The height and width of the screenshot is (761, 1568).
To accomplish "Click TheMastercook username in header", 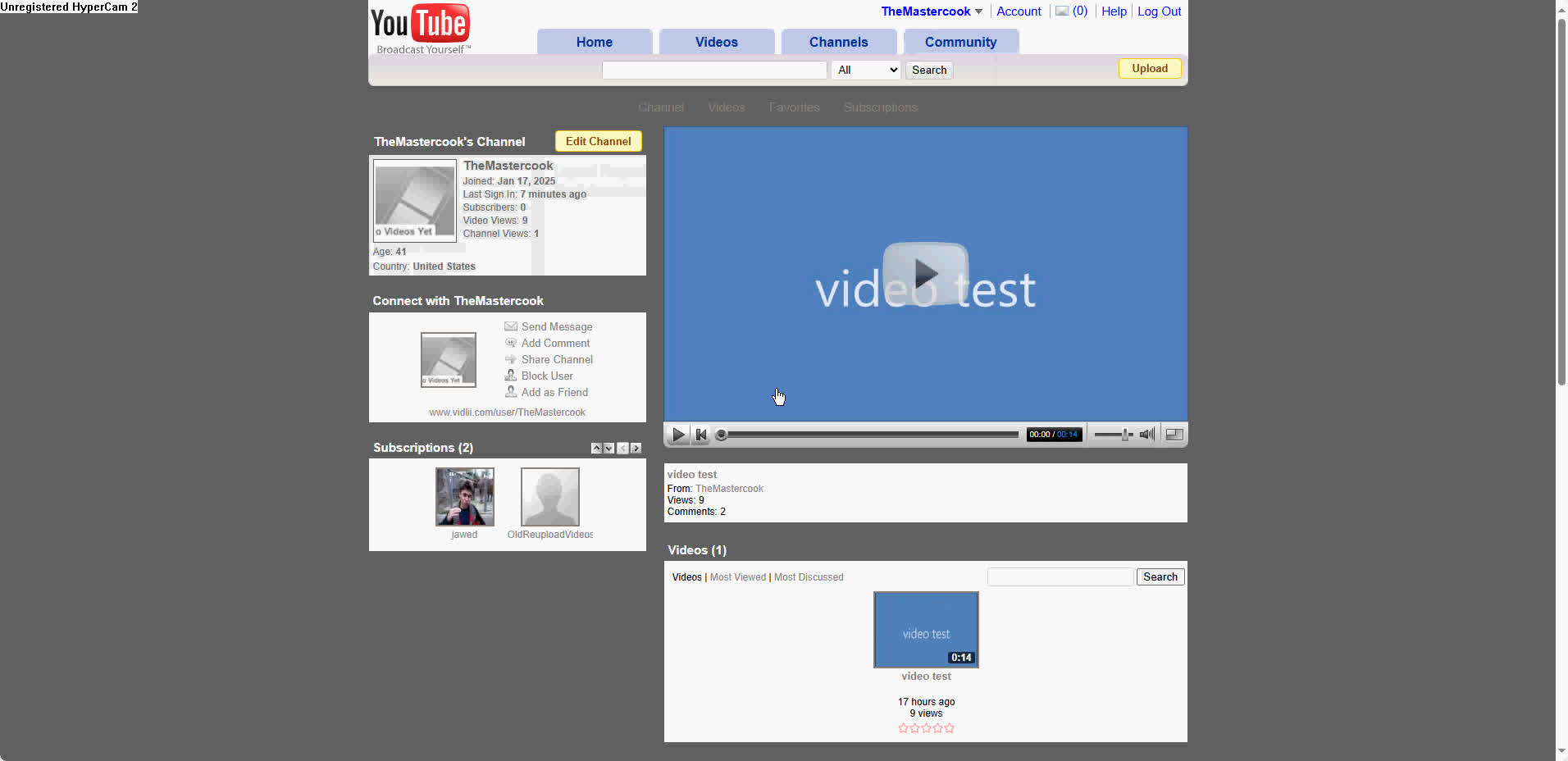I will [926, 11].
